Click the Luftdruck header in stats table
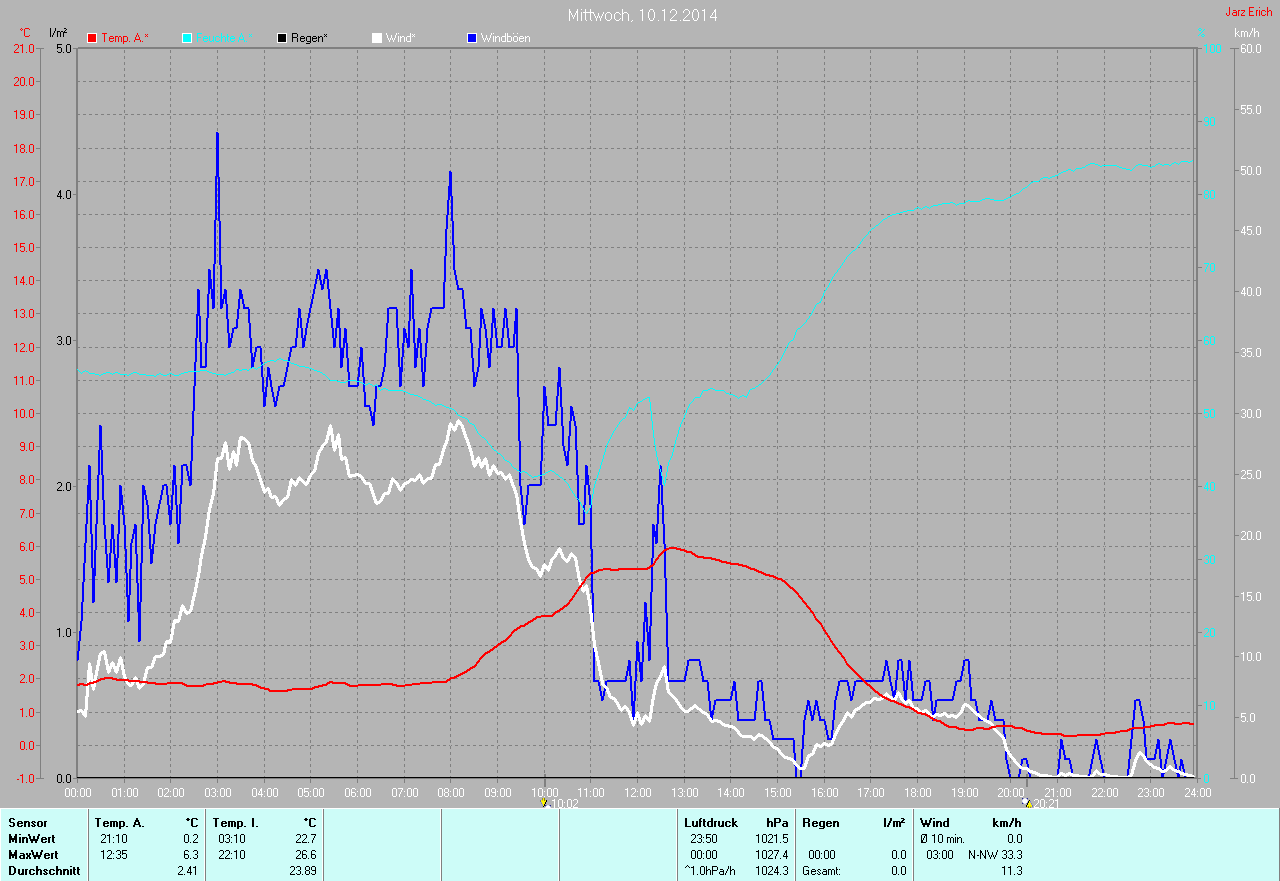Image resolution: width=1280 pixels, height=881 pixels. click(x=710, y=823)
